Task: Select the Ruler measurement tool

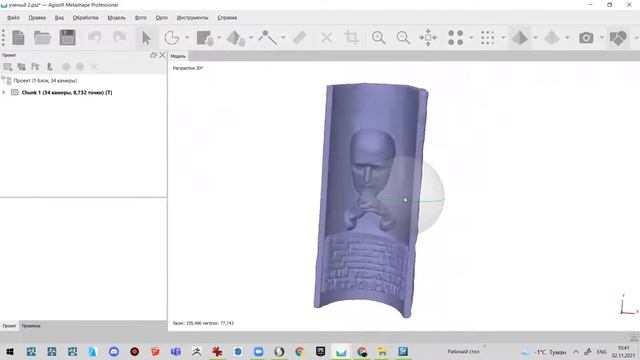Action: coord(299,38)
